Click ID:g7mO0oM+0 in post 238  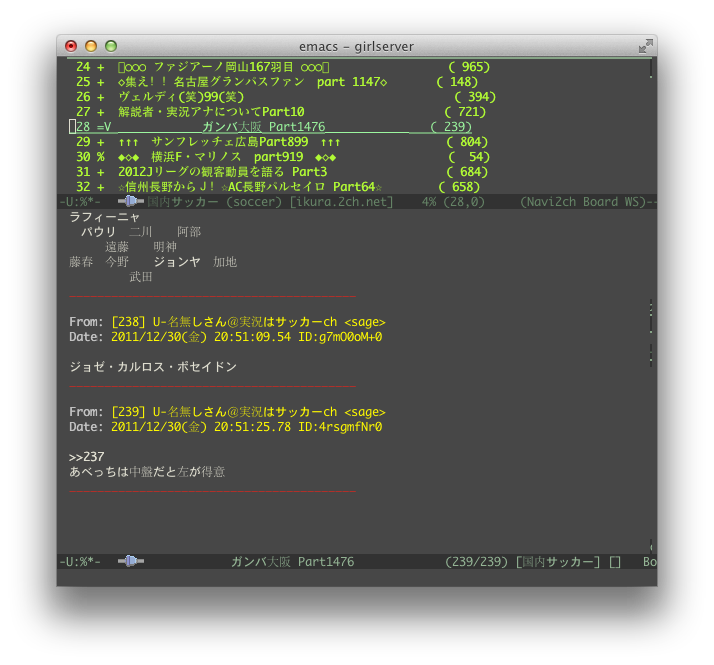click(x=340, y=337)
